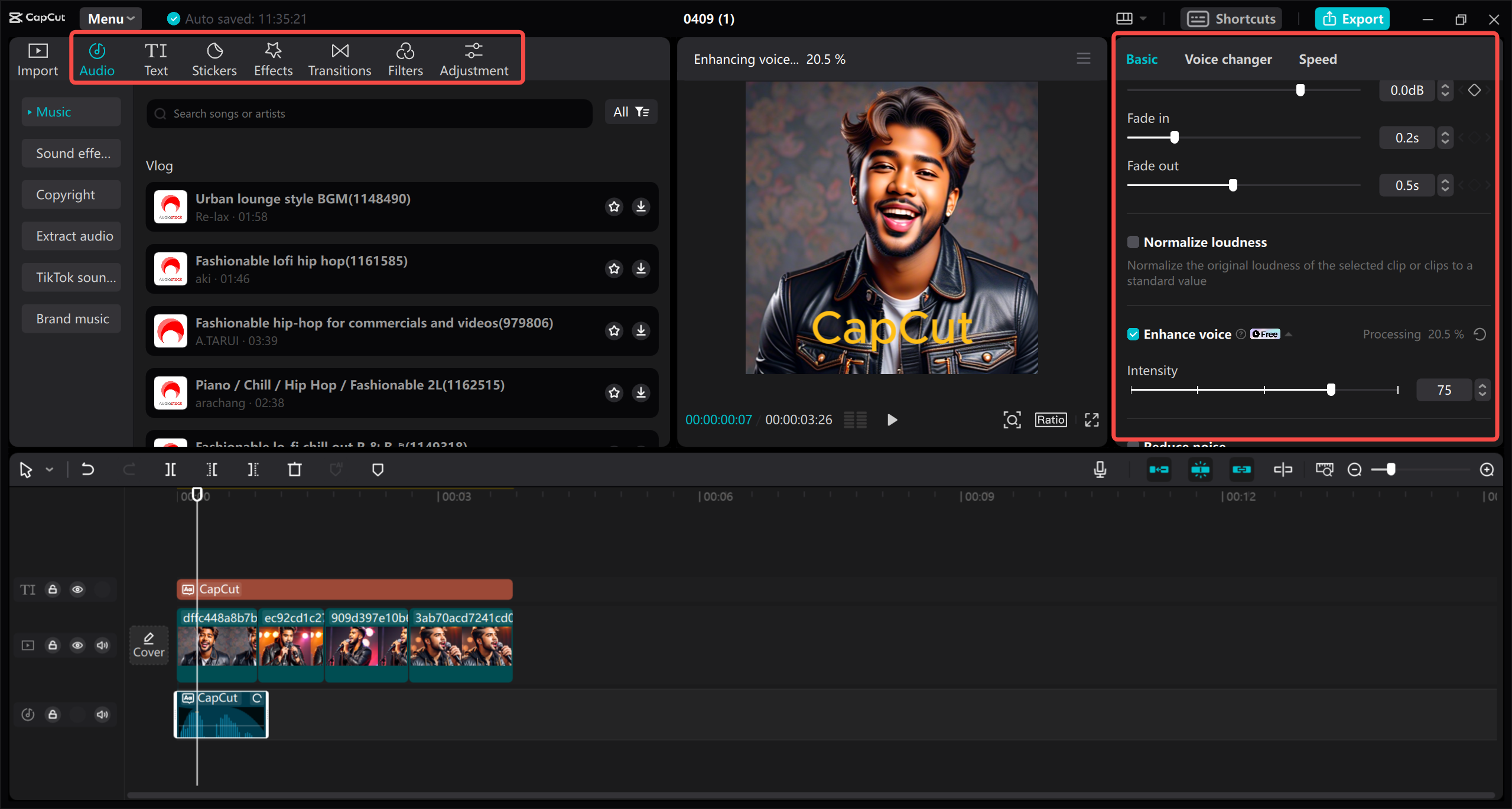
Task: Click the Export button
Action: 1352,19
